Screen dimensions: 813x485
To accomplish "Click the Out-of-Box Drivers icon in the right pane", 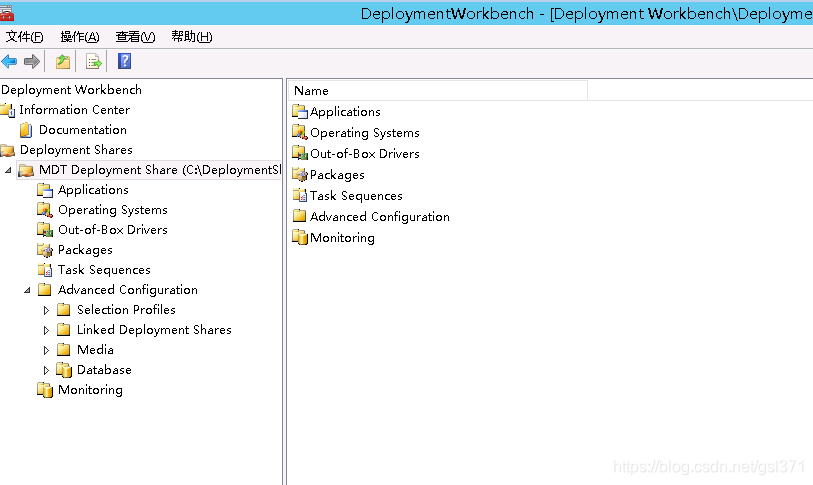I will [x=300, y=154].
